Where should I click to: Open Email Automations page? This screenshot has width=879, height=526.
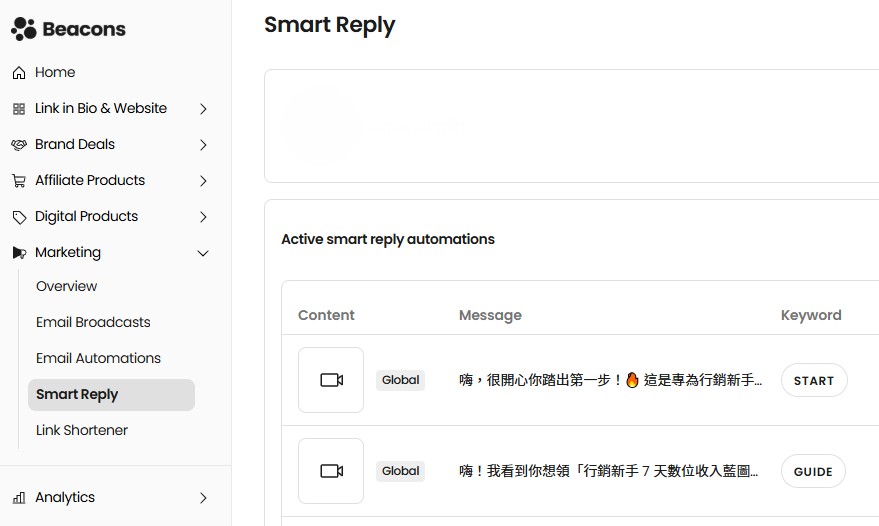(x=98, y=358)
